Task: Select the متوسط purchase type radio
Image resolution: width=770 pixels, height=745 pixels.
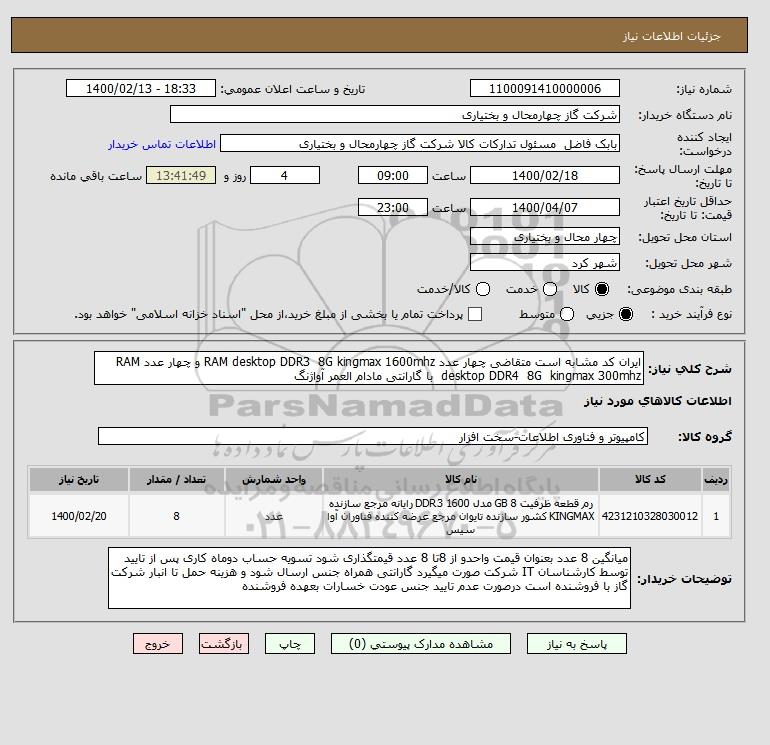Action: (x=567, y=314)
